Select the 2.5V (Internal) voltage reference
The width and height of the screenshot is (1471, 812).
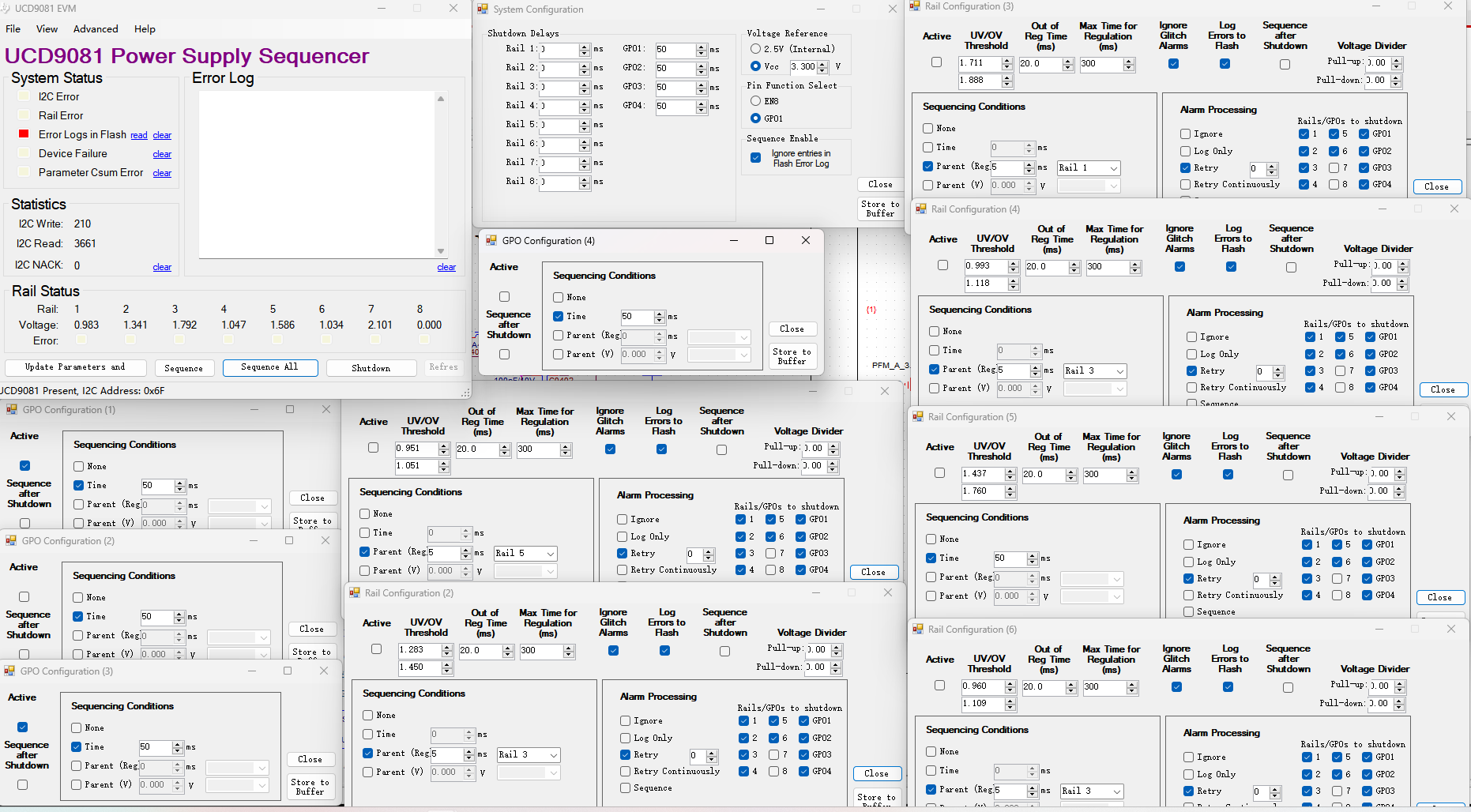pyautogui.click(x=756, y=49)
